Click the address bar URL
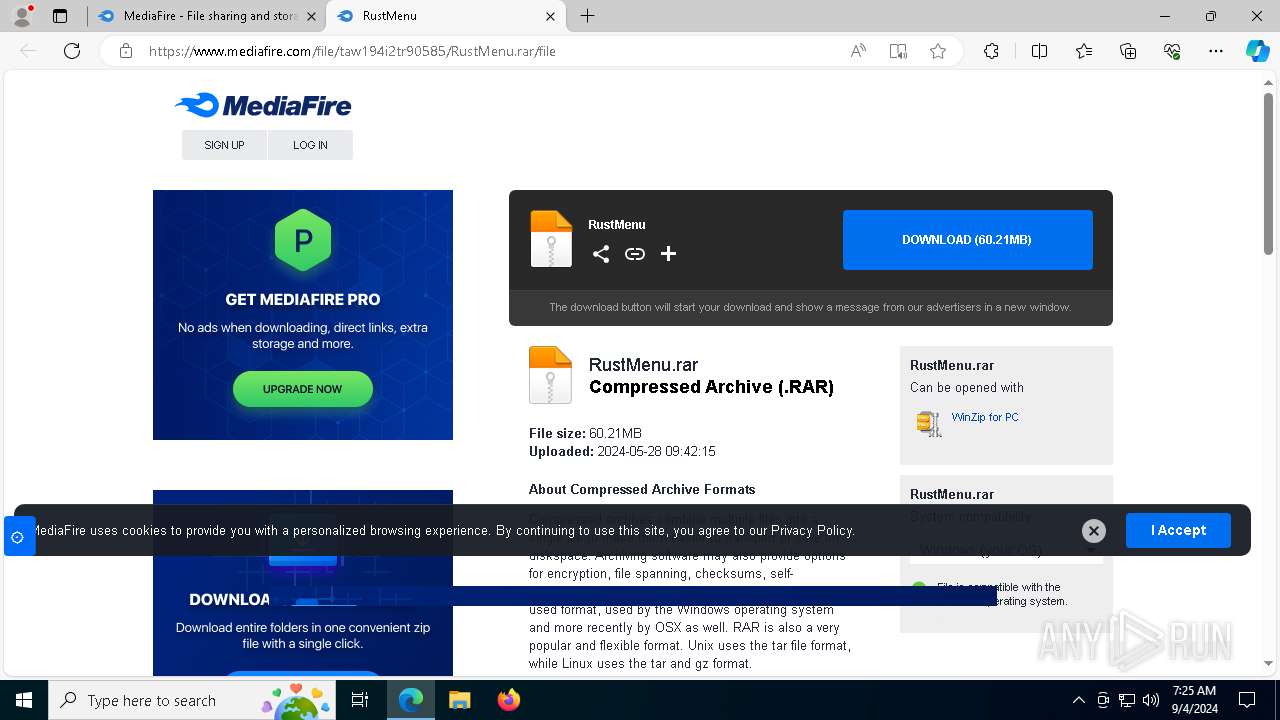The width and height of the screenshot is (1280, 720). click(x=352, y=51)
